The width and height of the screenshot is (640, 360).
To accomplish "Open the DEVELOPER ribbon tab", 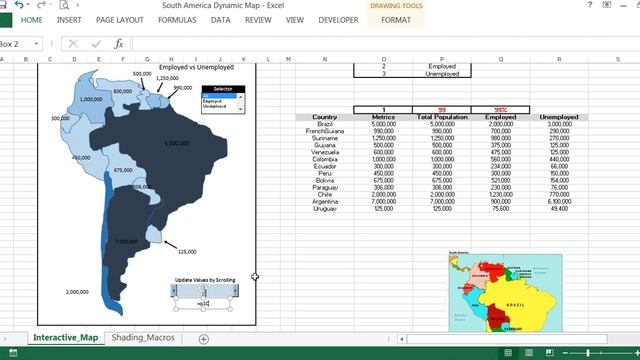I will tap(338, 20).
